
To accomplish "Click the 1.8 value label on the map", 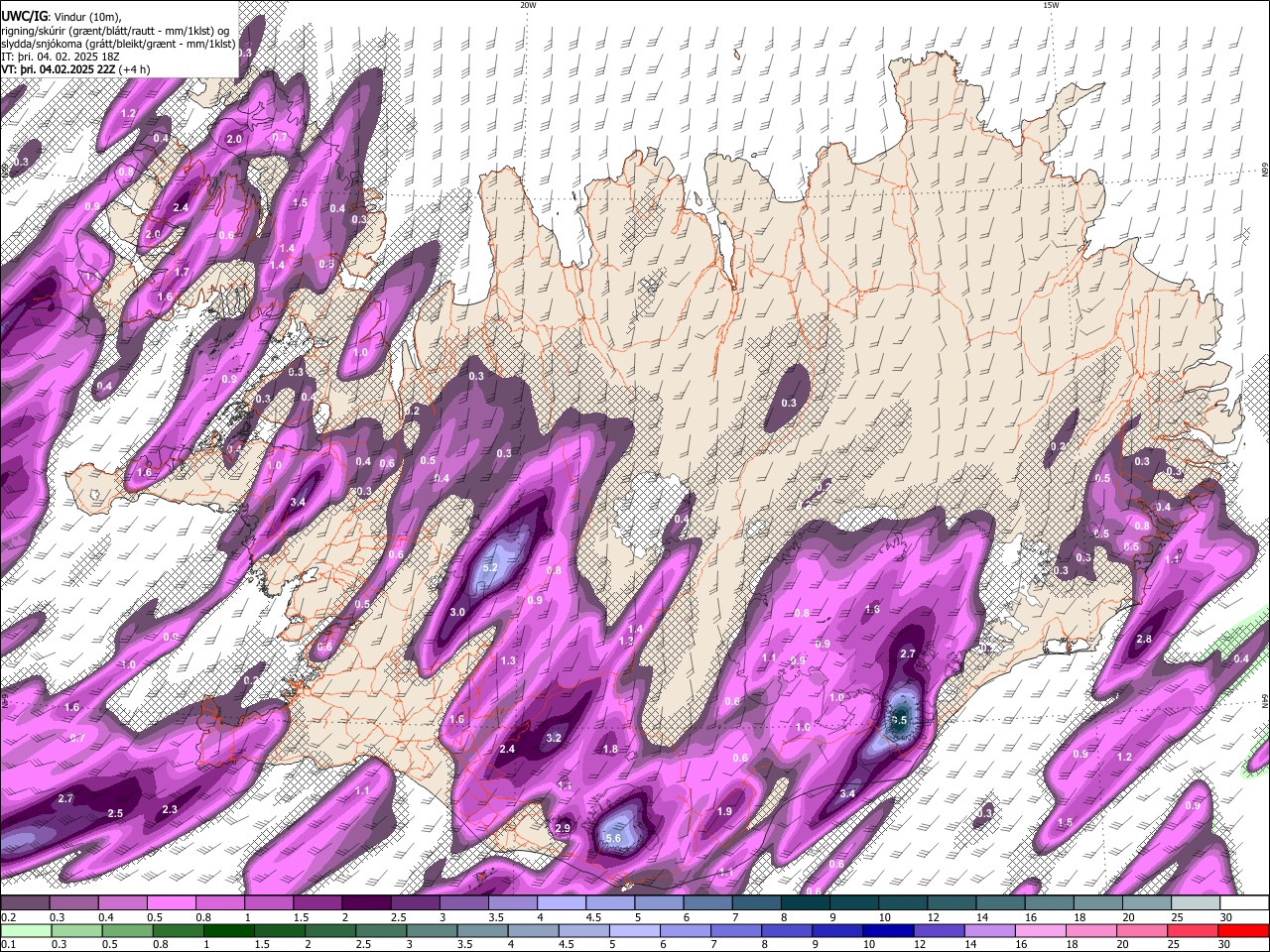I will click(x=610, y=749).
